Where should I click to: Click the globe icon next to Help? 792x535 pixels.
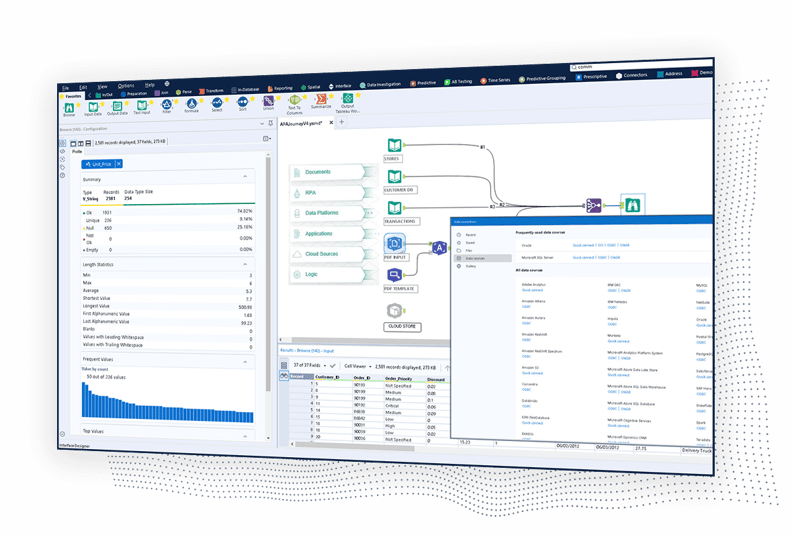tap(167, 84)
